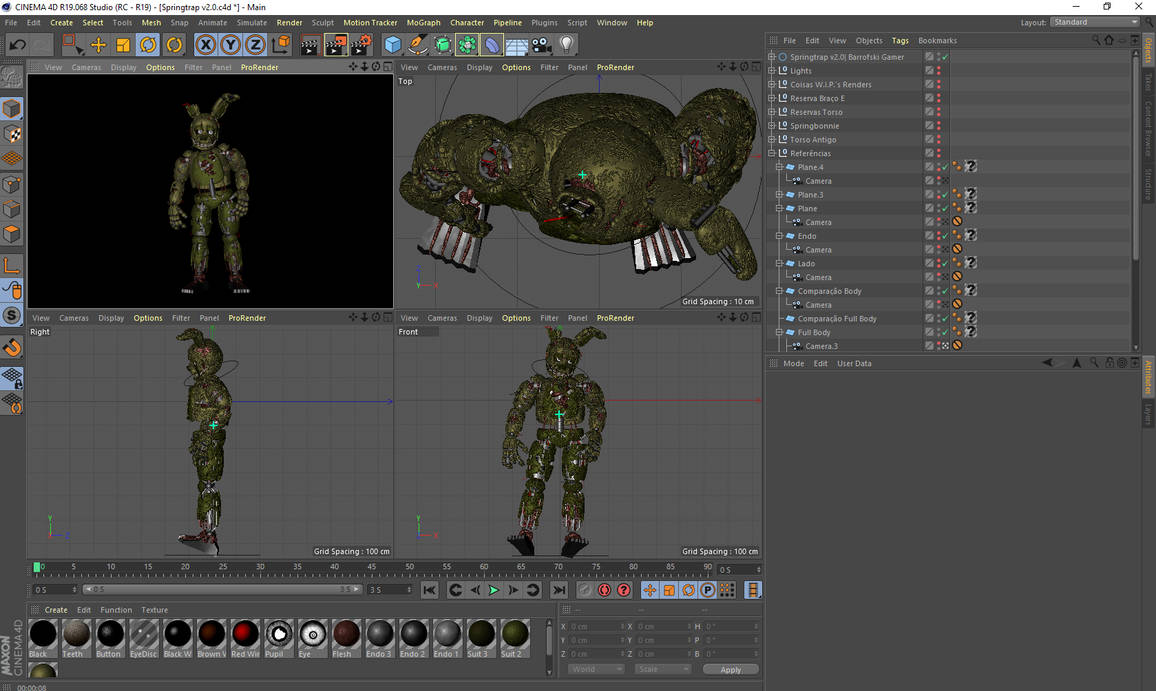Viewport: 1156px width, 691px height.
Task: Click frame 50 on the timeline ruler
Action: [x=409, y=567]
